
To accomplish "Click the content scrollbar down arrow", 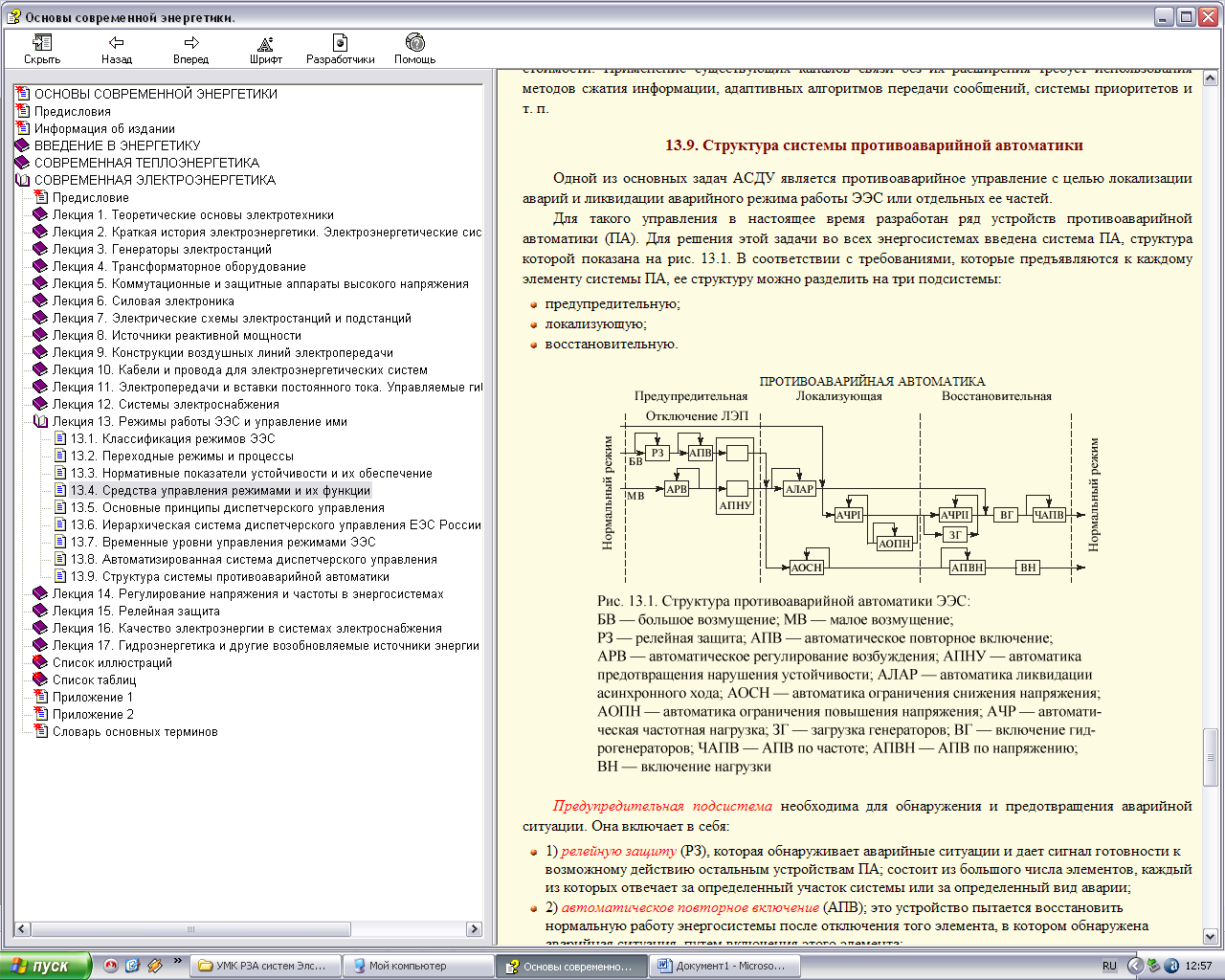I will point(1210,936).
